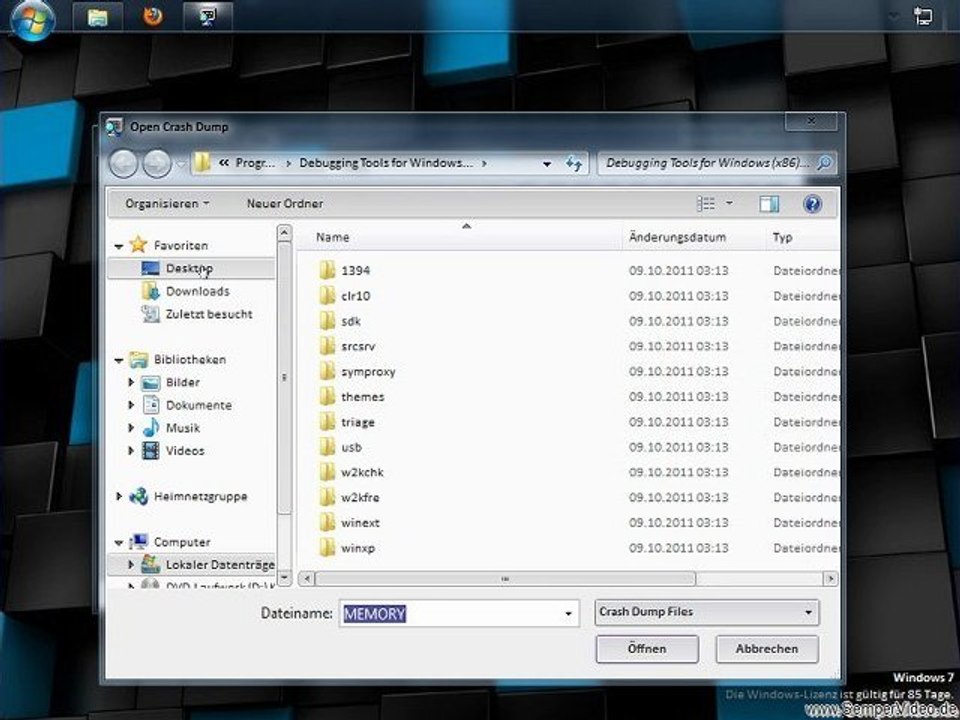The width and height of the screenshot is (960, 720).
Task: Collapse the Bibliotheken group
Action: point(119,361)
